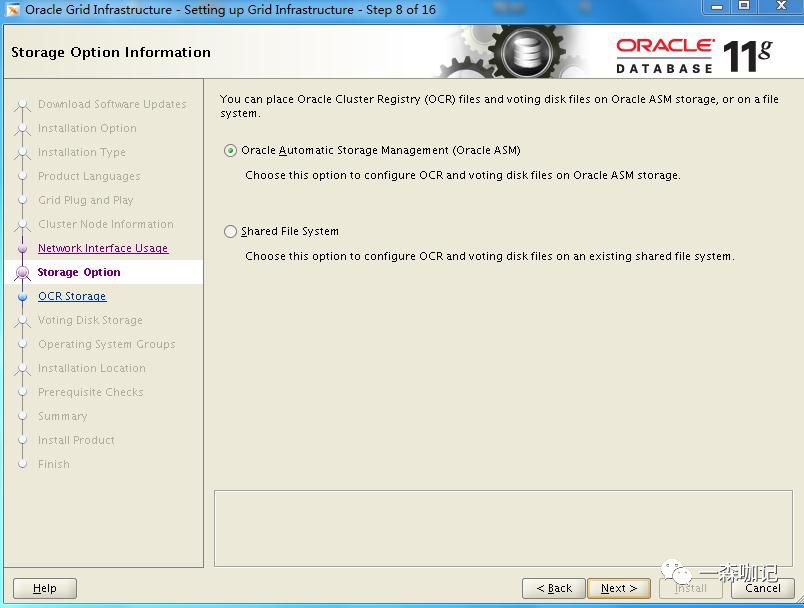Select Oracle Automatic Storage Management radio button
The image size is (804, 608).
point(230,151)
